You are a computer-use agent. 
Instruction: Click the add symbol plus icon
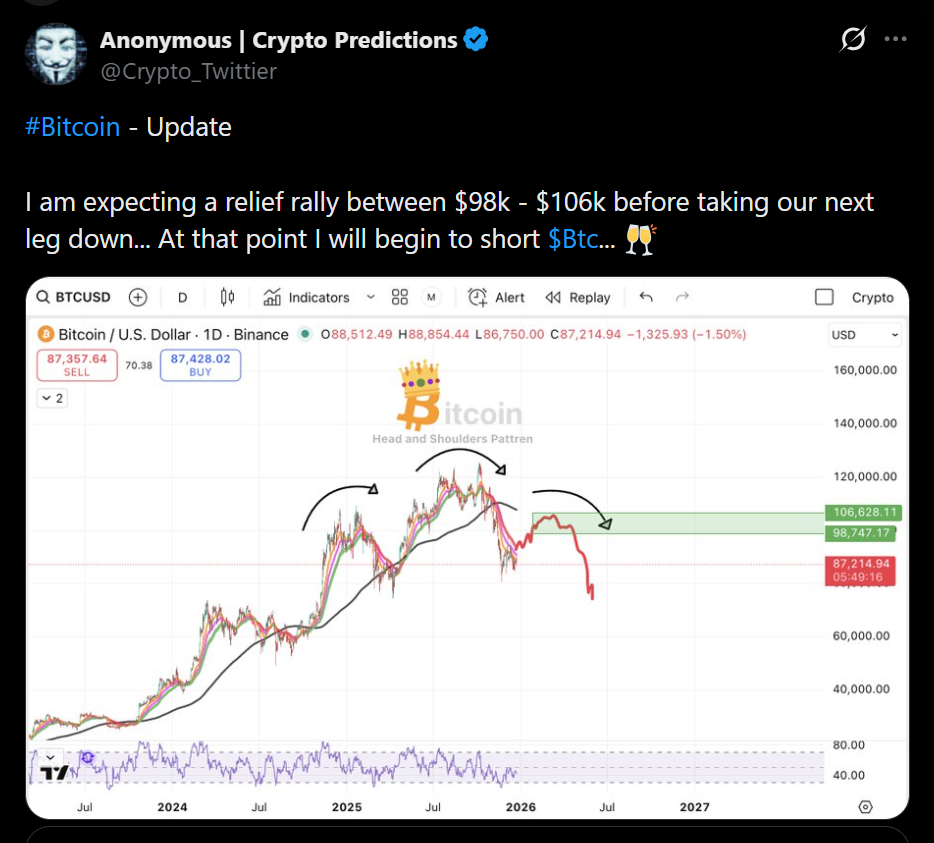(x=138, y=297)
